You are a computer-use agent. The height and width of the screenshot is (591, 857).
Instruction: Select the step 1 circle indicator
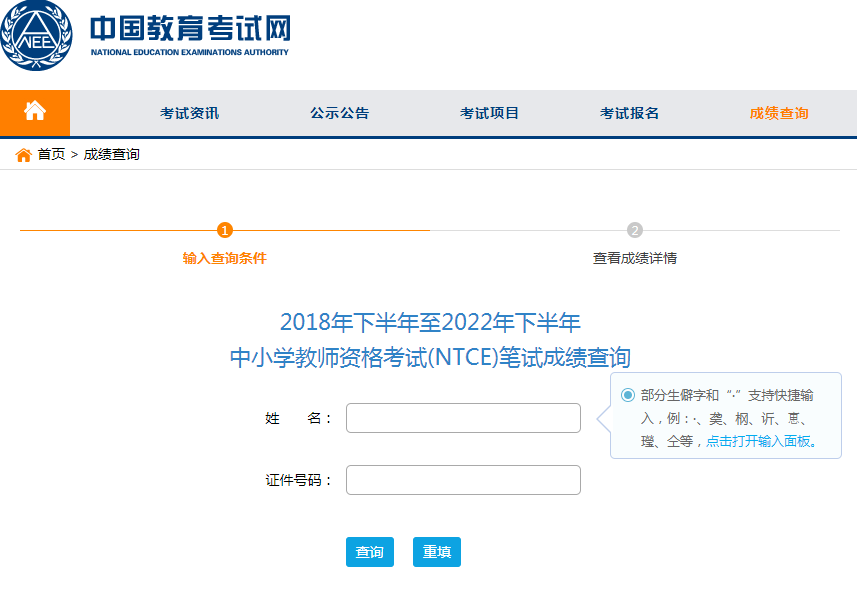(x=225, y=230)
